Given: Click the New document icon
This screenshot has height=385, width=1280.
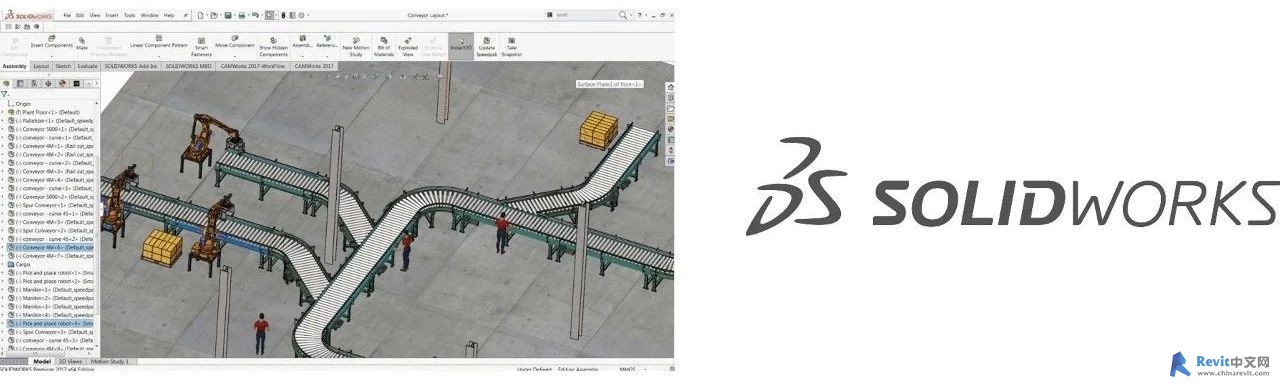Looking at the screenshot, I should 201,16.
